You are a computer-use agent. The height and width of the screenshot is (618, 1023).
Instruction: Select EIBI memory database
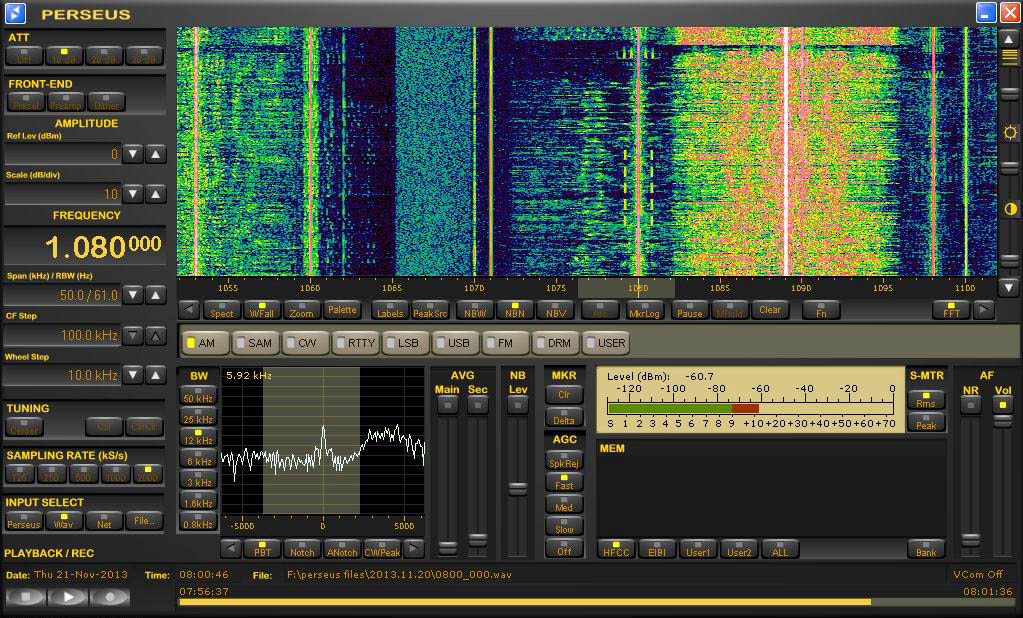[x=657, y=549]
